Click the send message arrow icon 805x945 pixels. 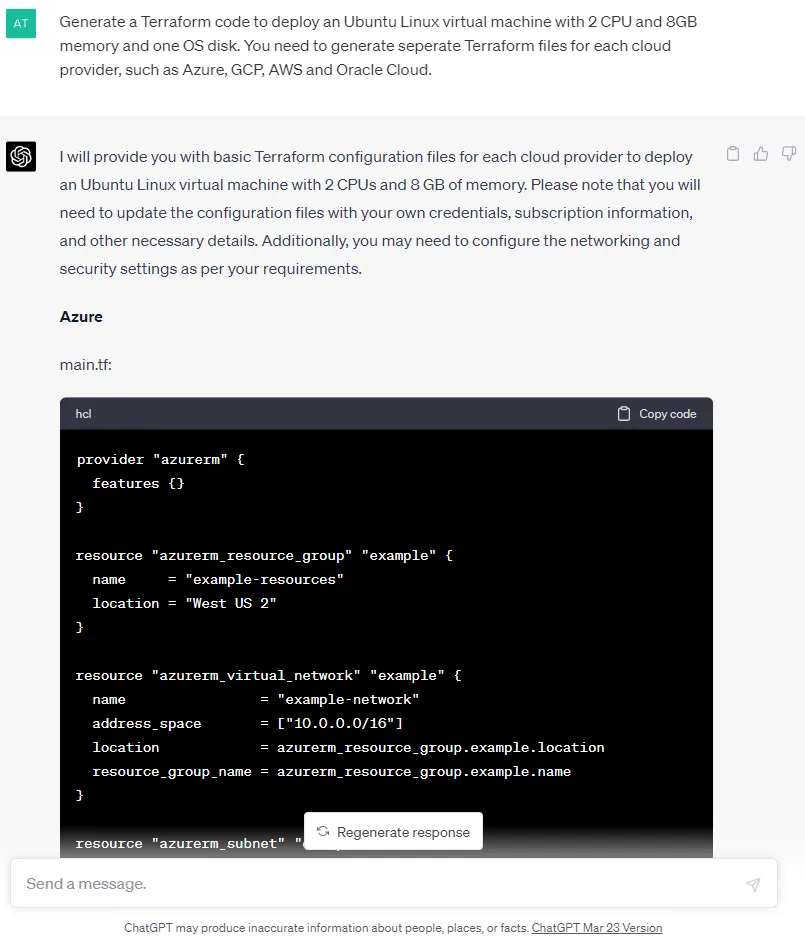[753, 884]
